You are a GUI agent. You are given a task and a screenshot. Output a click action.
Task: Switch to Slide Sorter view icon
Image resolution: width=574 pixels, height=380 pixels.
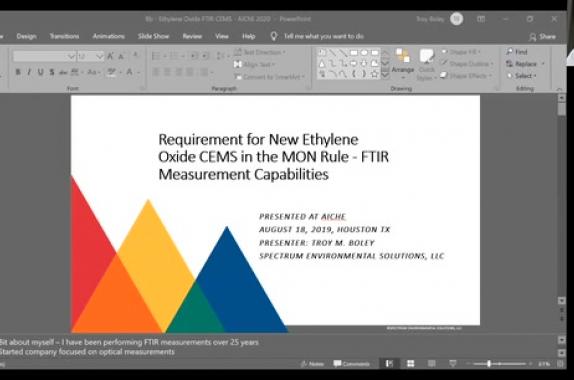coord(411,364)
